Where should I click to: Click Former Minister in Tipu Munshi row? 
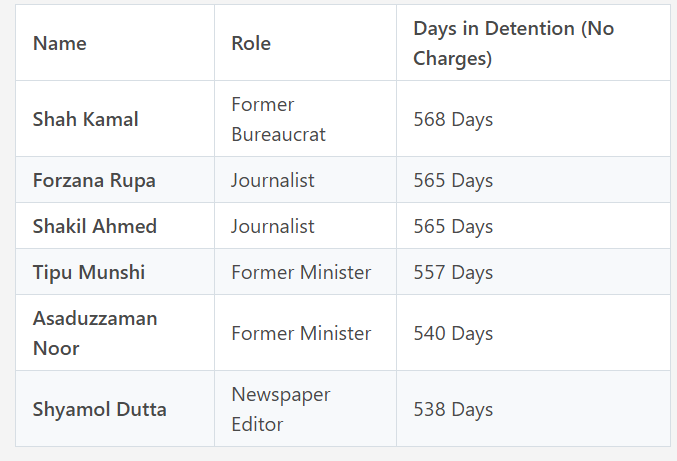(301, 272)
